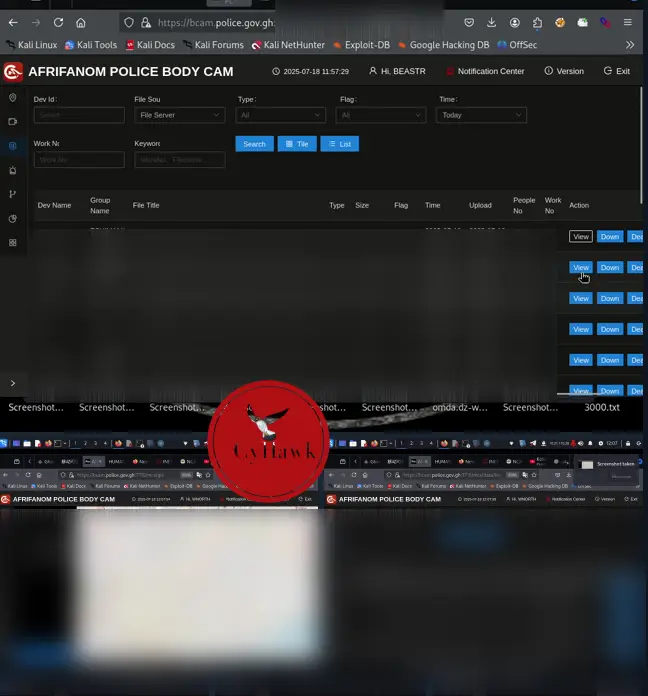This screenshot has height=696, width=648.
Task: Click the browser home icon
Action: (x=81, y=22)
